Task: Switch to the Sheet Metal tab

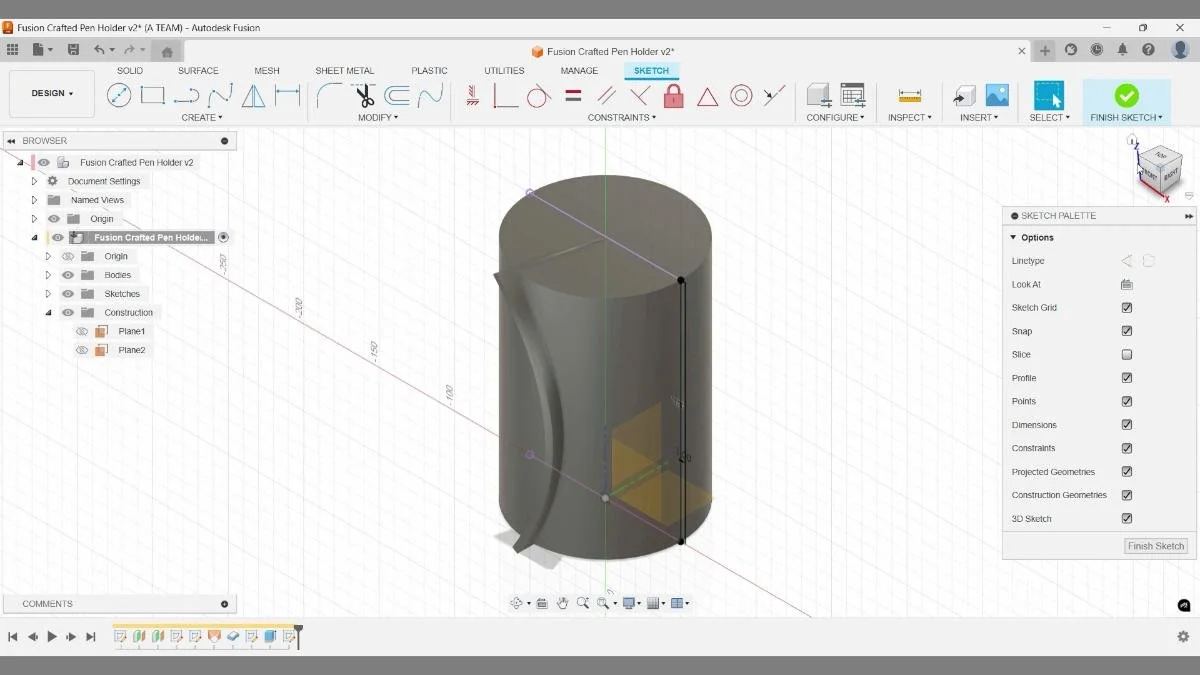Action: point(345,70)
